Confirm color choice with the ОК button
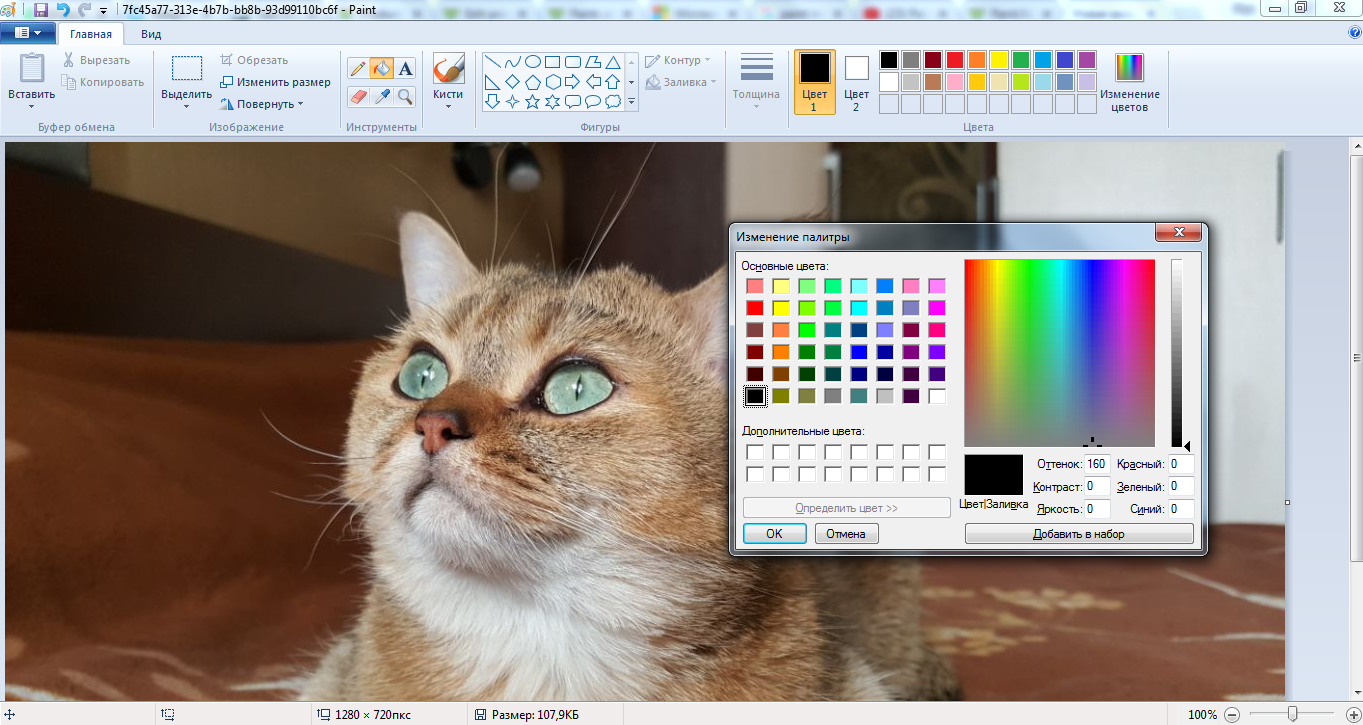The height and width of the screenshot is (725, 1363). click(773, 533)
